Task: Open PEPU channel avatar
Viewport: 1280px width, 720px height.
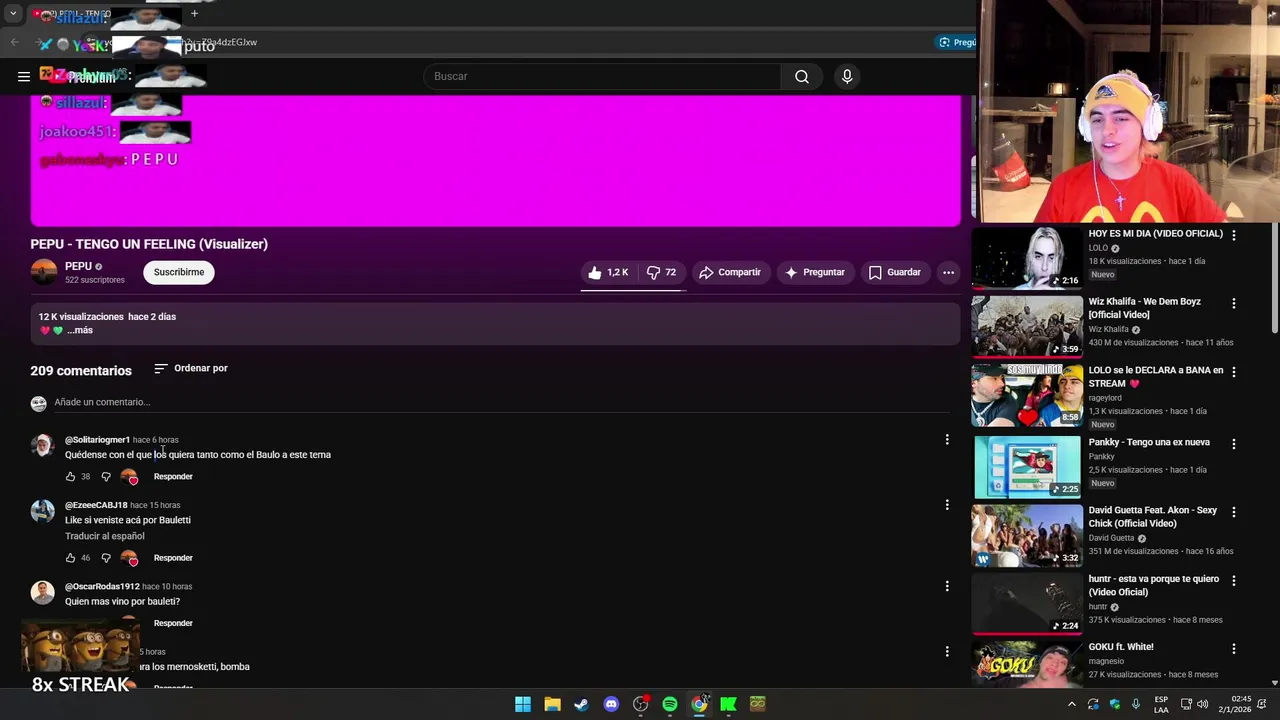Action: point(44,272)
